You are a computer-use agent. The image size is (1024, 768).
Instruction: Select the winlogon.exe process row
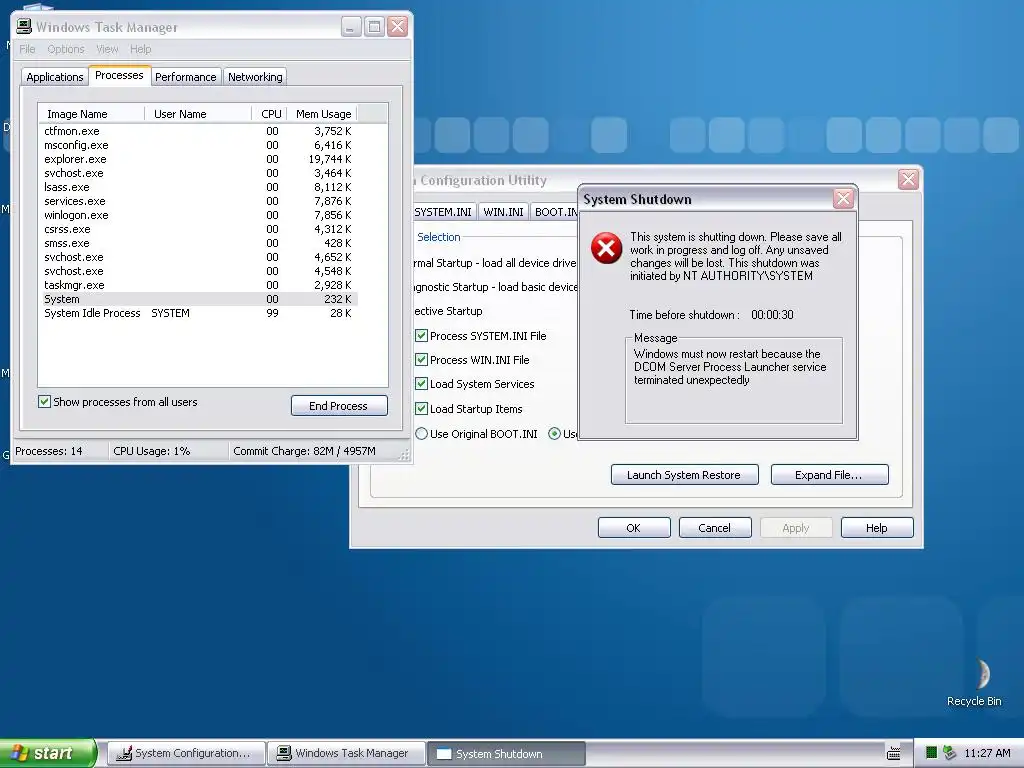198,215
